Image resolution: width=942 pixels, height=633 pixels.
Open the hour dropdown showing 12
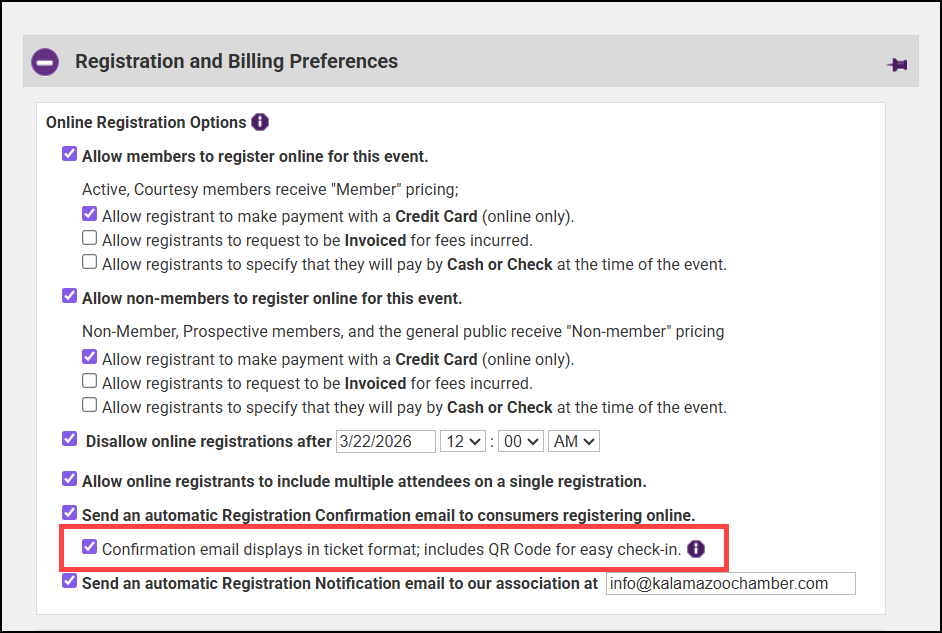point(462,441)
